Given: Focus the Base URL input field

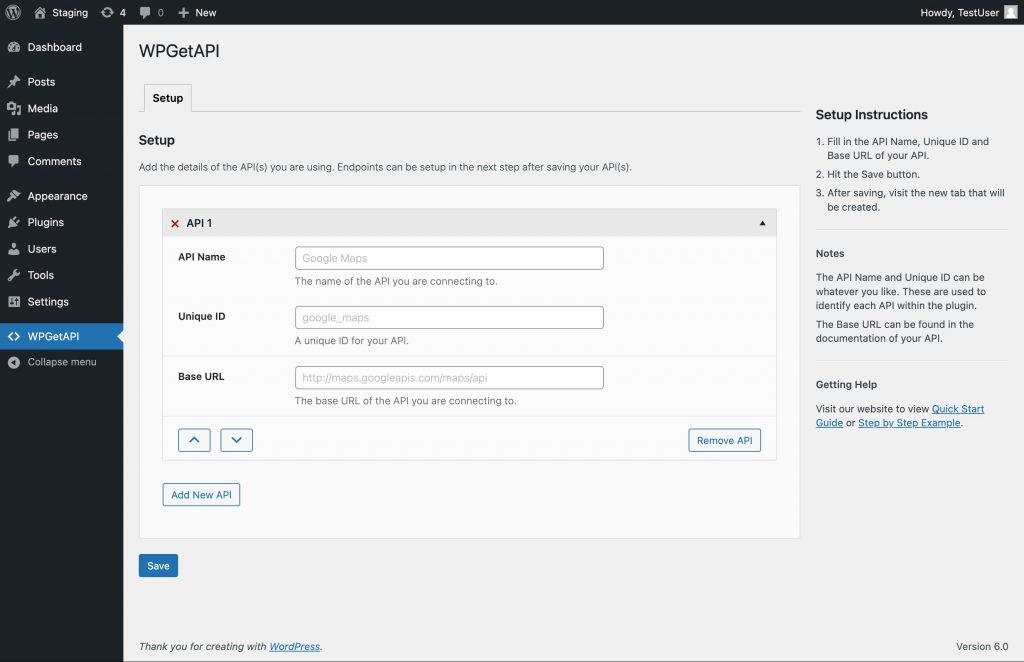Looking at the screenshot, I should point(449,377).
